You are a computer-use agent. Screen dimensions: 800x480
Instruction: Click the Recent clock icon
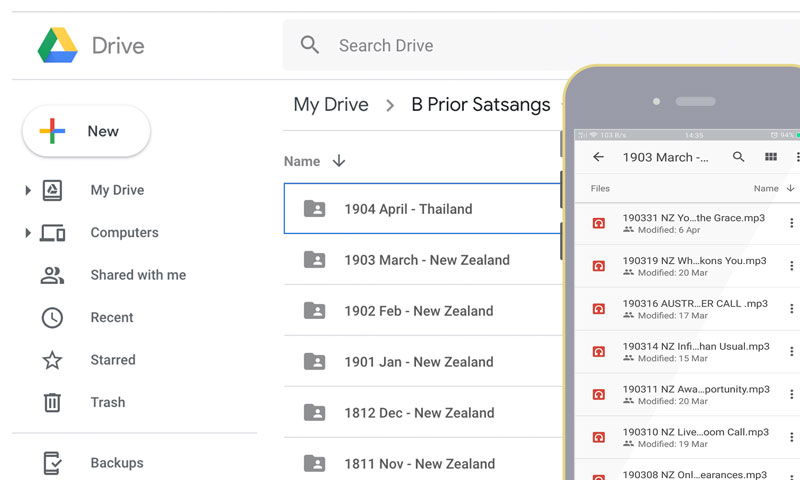52,318
